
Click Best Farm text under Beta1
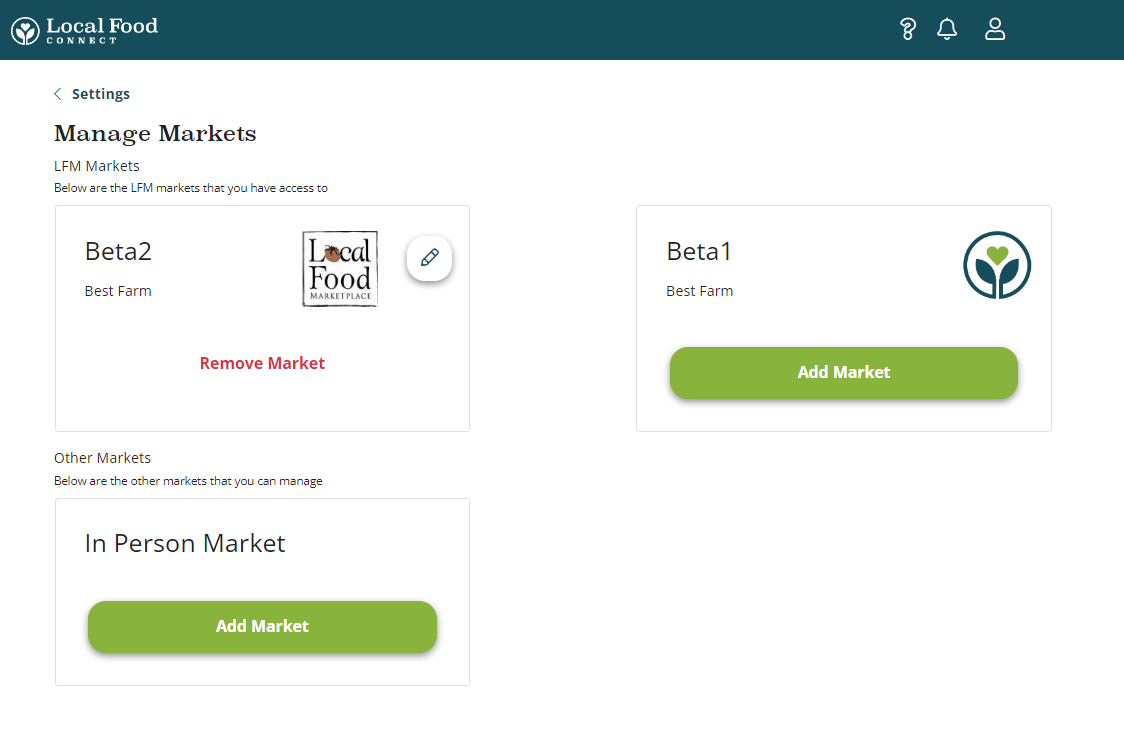click(699, 291)
